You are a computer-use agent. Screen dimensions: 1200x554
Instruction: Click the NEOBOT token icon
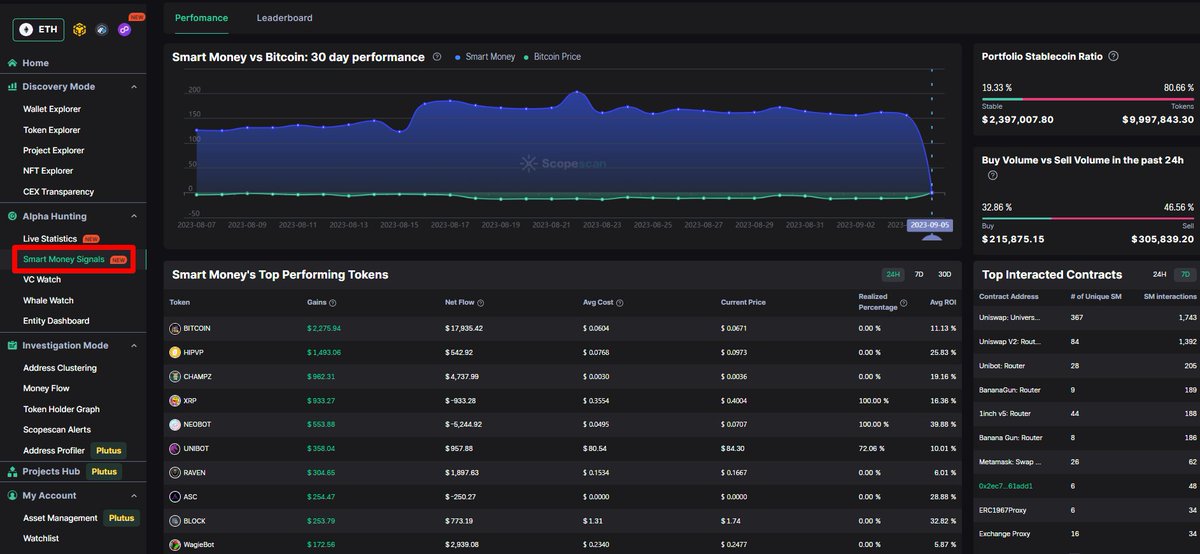[175, 424]
